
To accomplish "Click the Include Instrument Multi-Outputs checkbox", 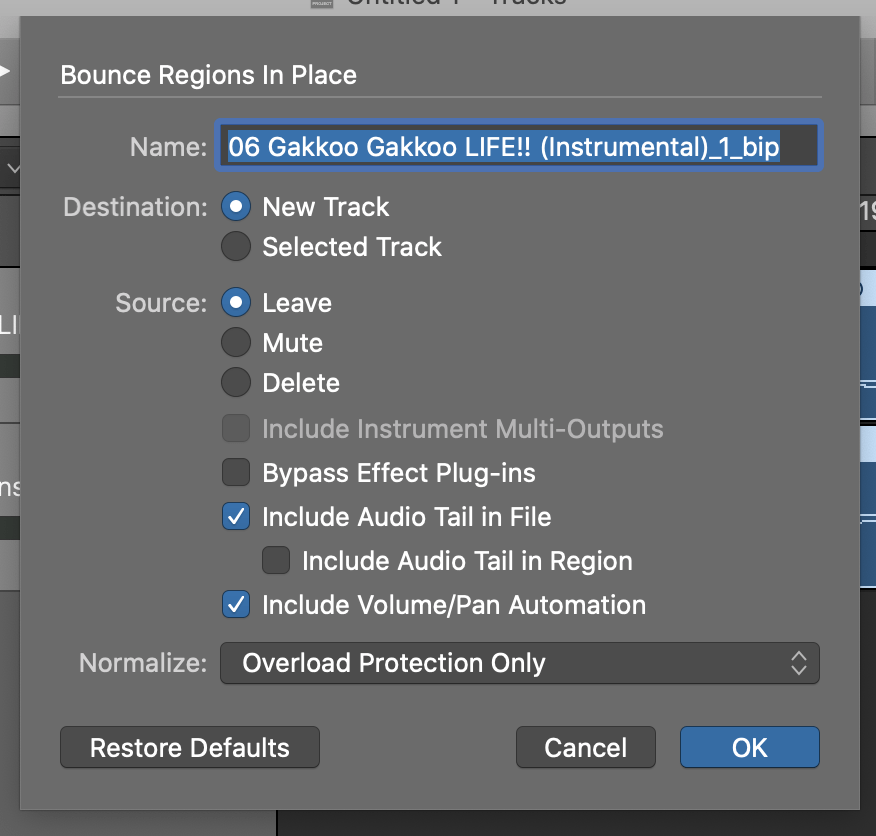I will point(236,430).
